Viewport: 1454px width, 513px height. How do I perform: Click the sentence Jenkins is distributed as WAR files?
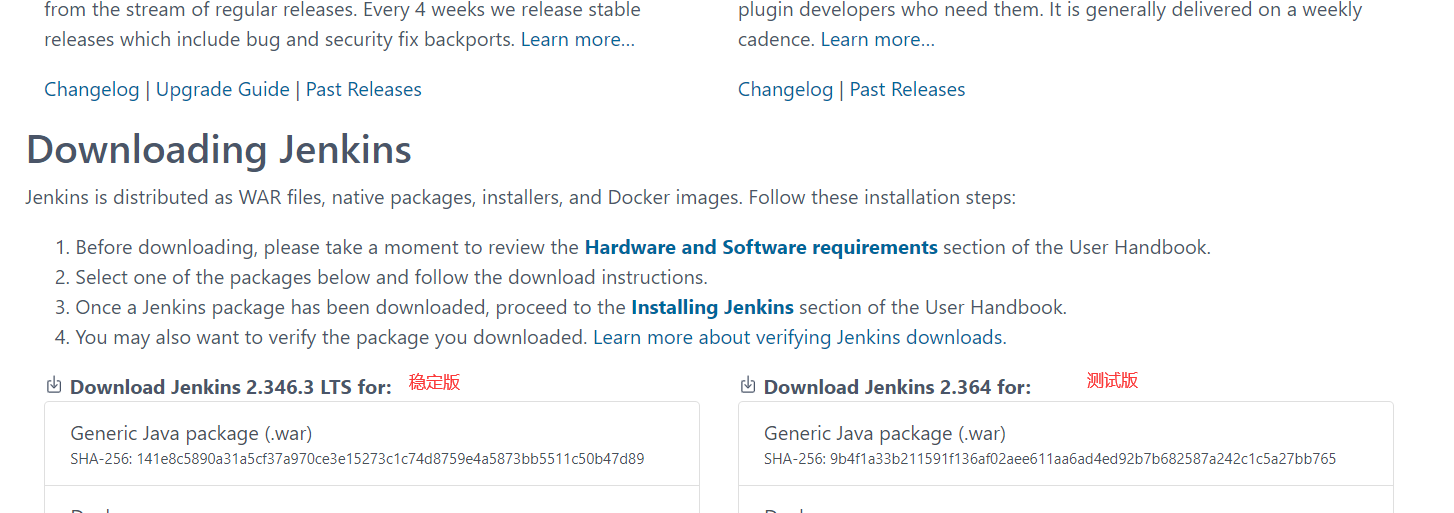point(521,197)
